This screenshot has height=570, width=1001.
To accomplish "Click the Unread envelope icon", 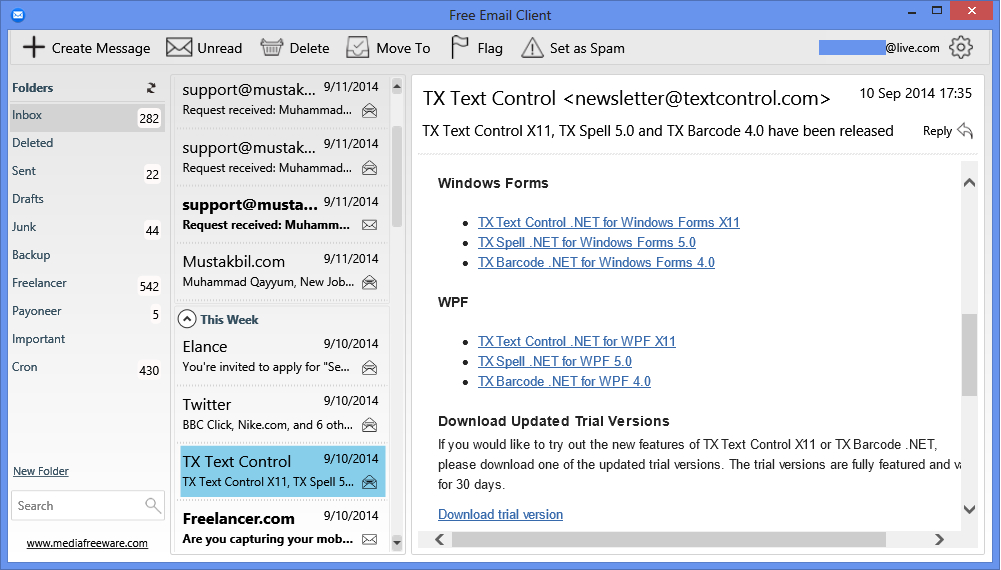I will pos(179,47).
